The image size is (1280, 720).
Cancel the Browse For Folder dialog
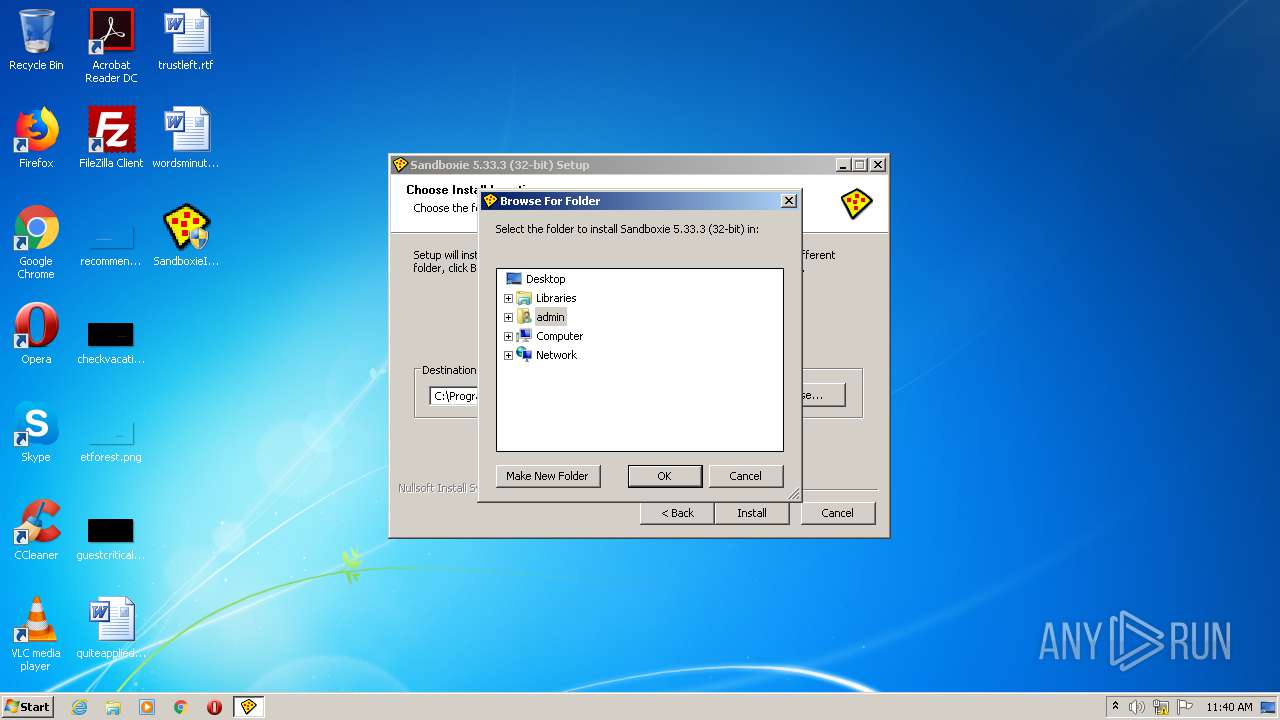click(x=745, y=476)
